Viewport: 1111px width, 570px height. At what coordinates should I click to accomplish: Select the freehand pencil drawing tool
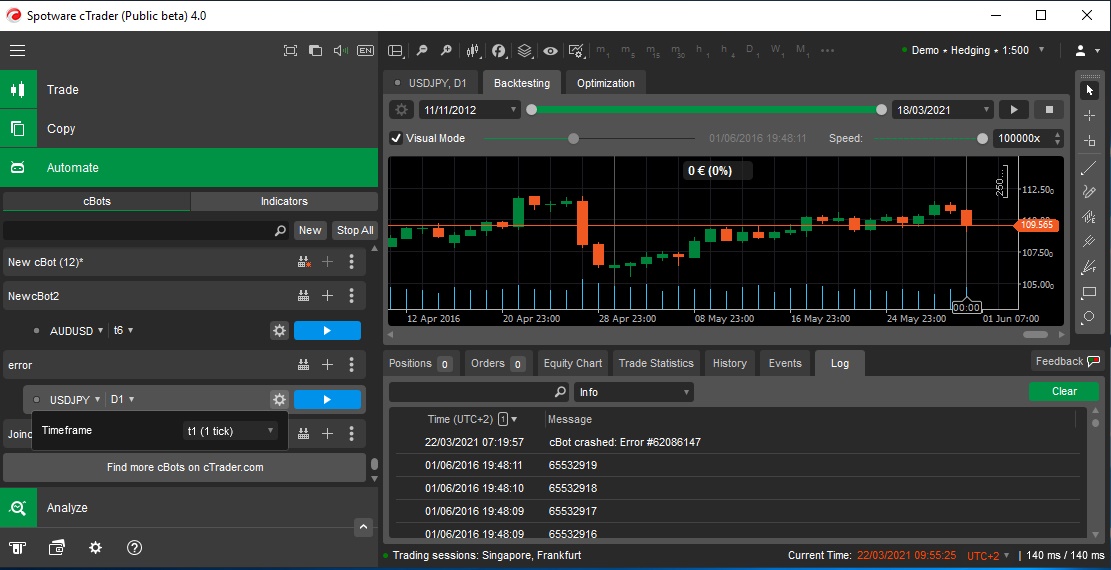(x=1089, y=191)
